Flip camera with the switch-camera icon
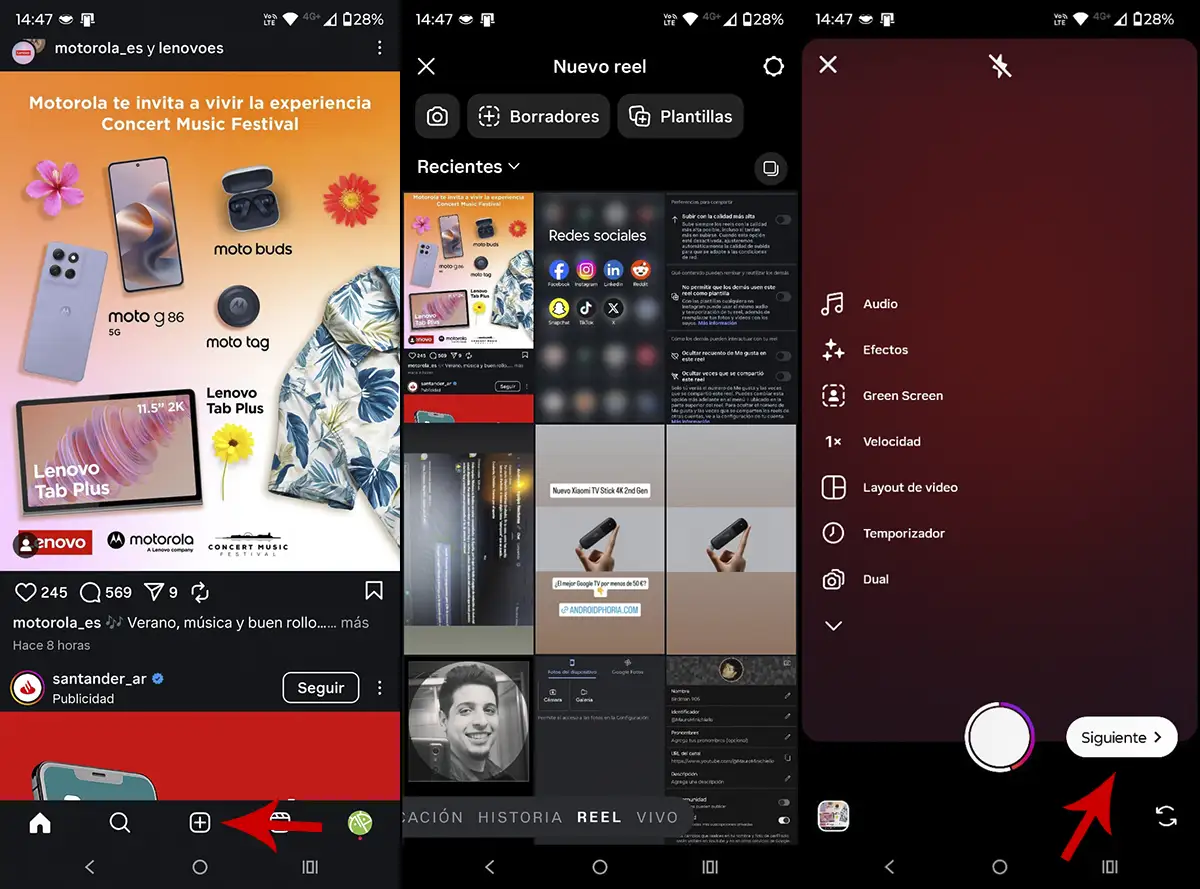The height and width of the screenshot is (889, 1200). [x=1166, y=816]
